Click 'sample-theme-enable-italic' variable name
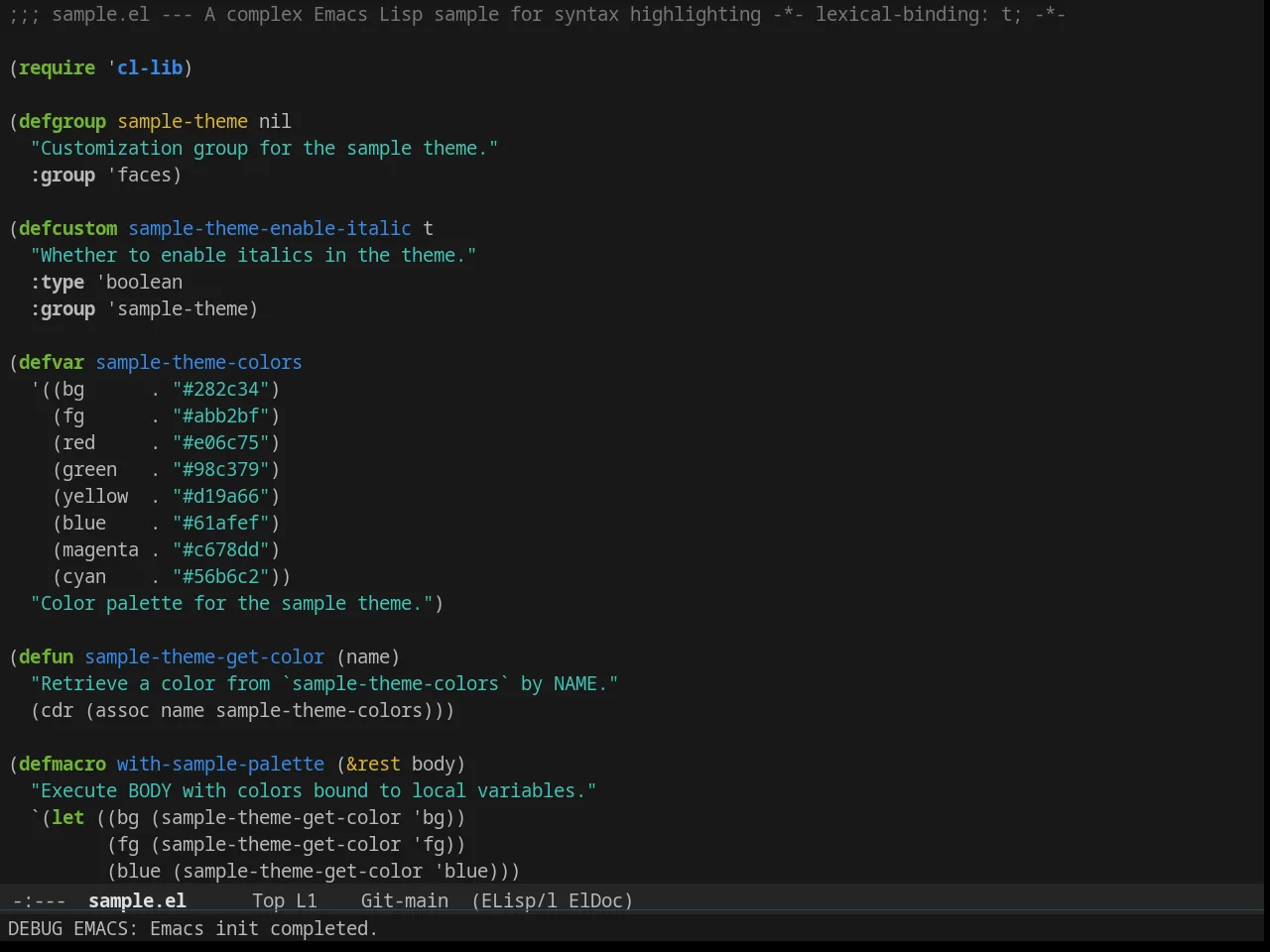Image resolution: width=1270 pixels, height=952 pixels. click(x=270, y=228)
